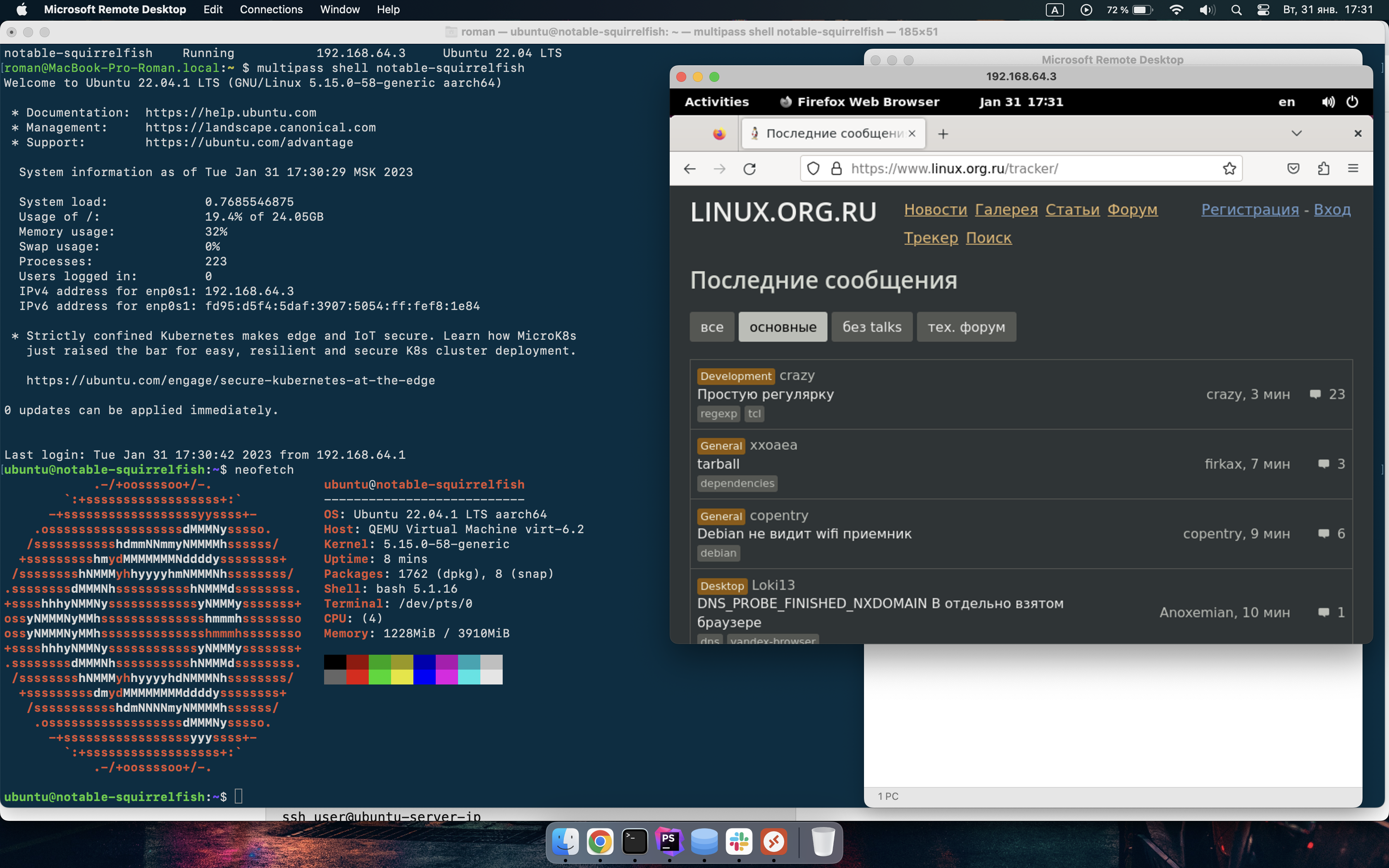Open the Edit menu
The height and width of the screenshot is (868, 1389).
pyautogui.click(x=213, y=10)
